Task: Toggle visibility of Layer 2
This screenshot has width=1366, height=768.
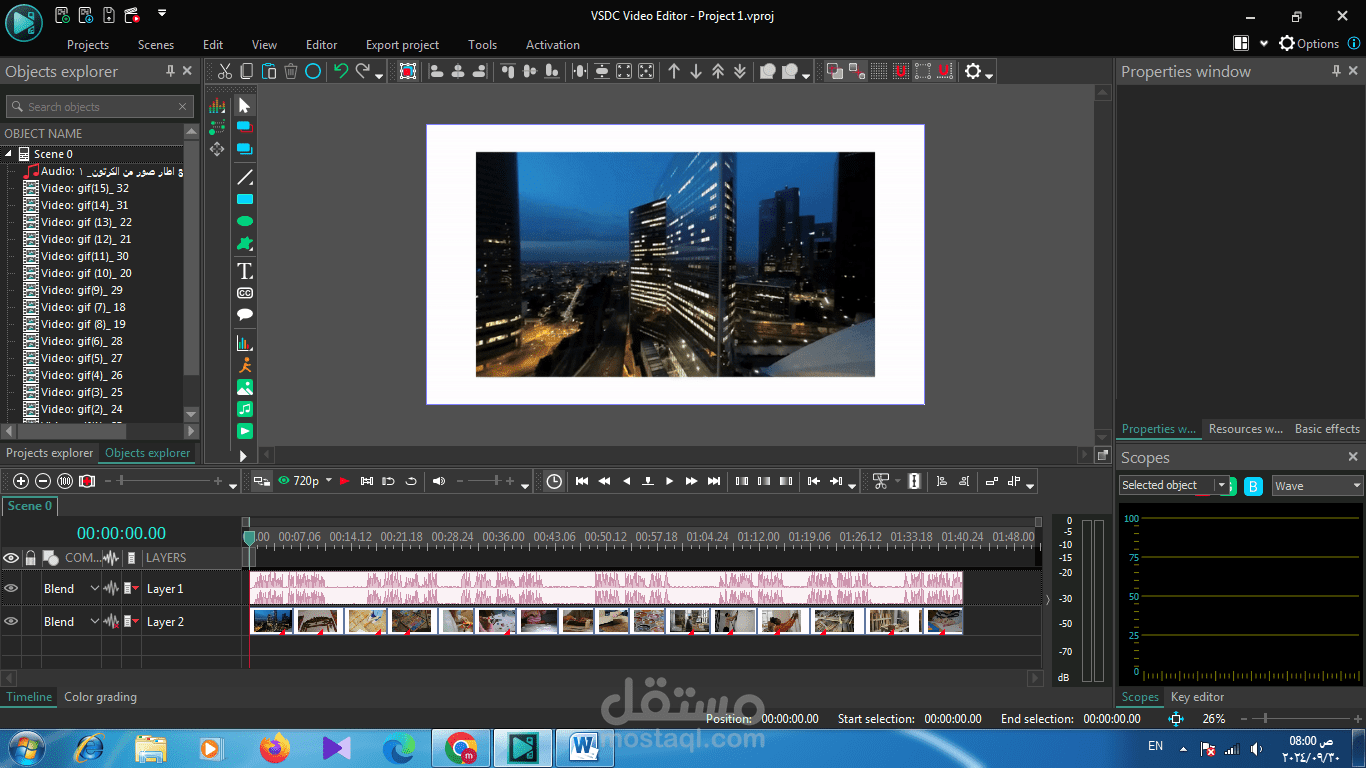Action: click(x=11, y=622)
